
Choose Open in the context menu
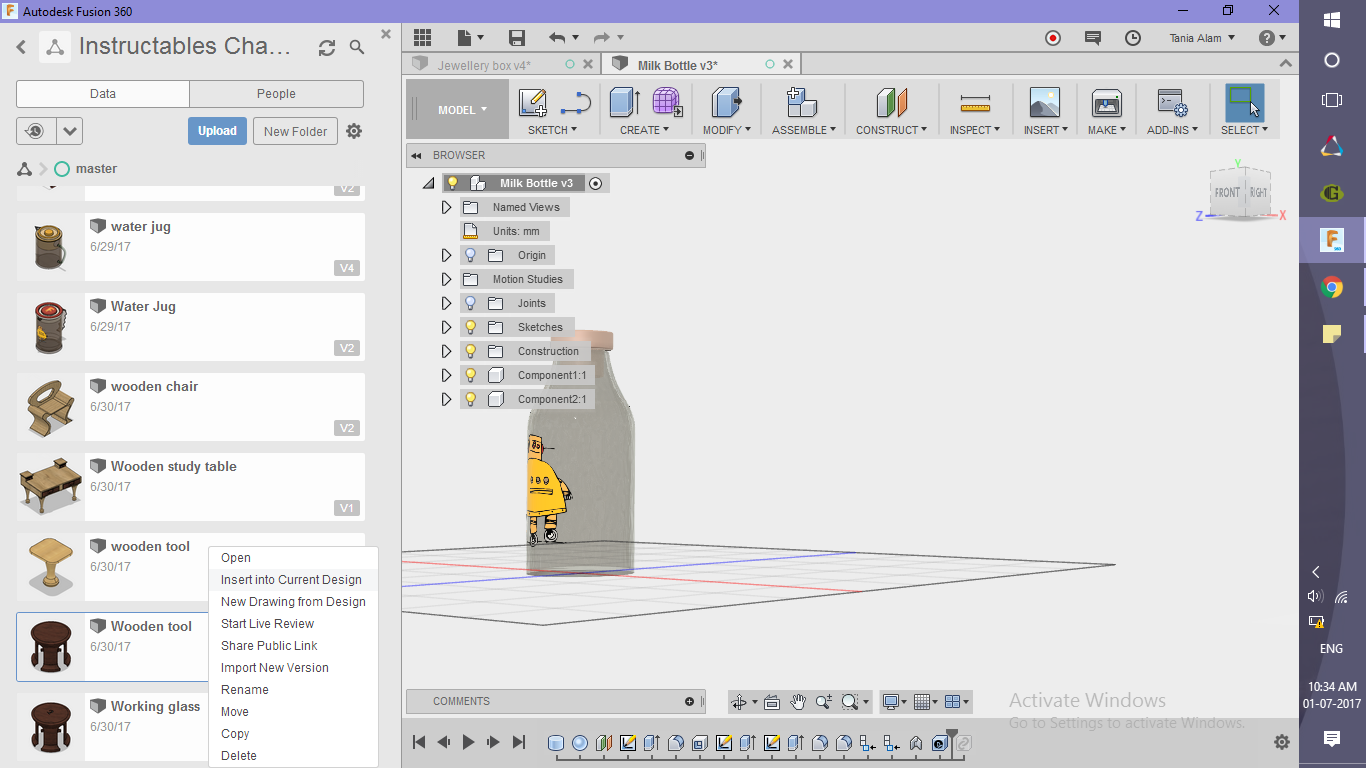click(236, 558)
